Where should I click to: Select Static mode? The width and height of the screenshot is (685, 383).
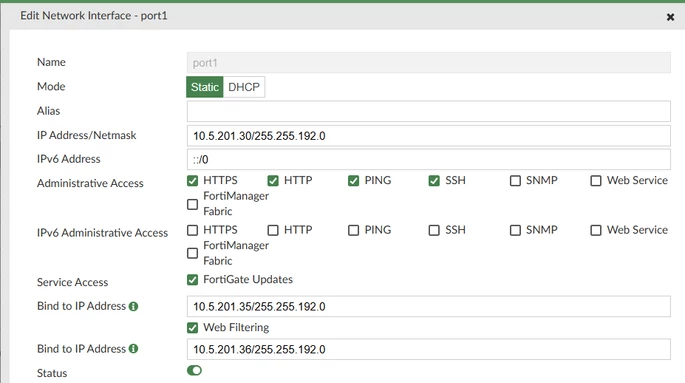[204, 87]
